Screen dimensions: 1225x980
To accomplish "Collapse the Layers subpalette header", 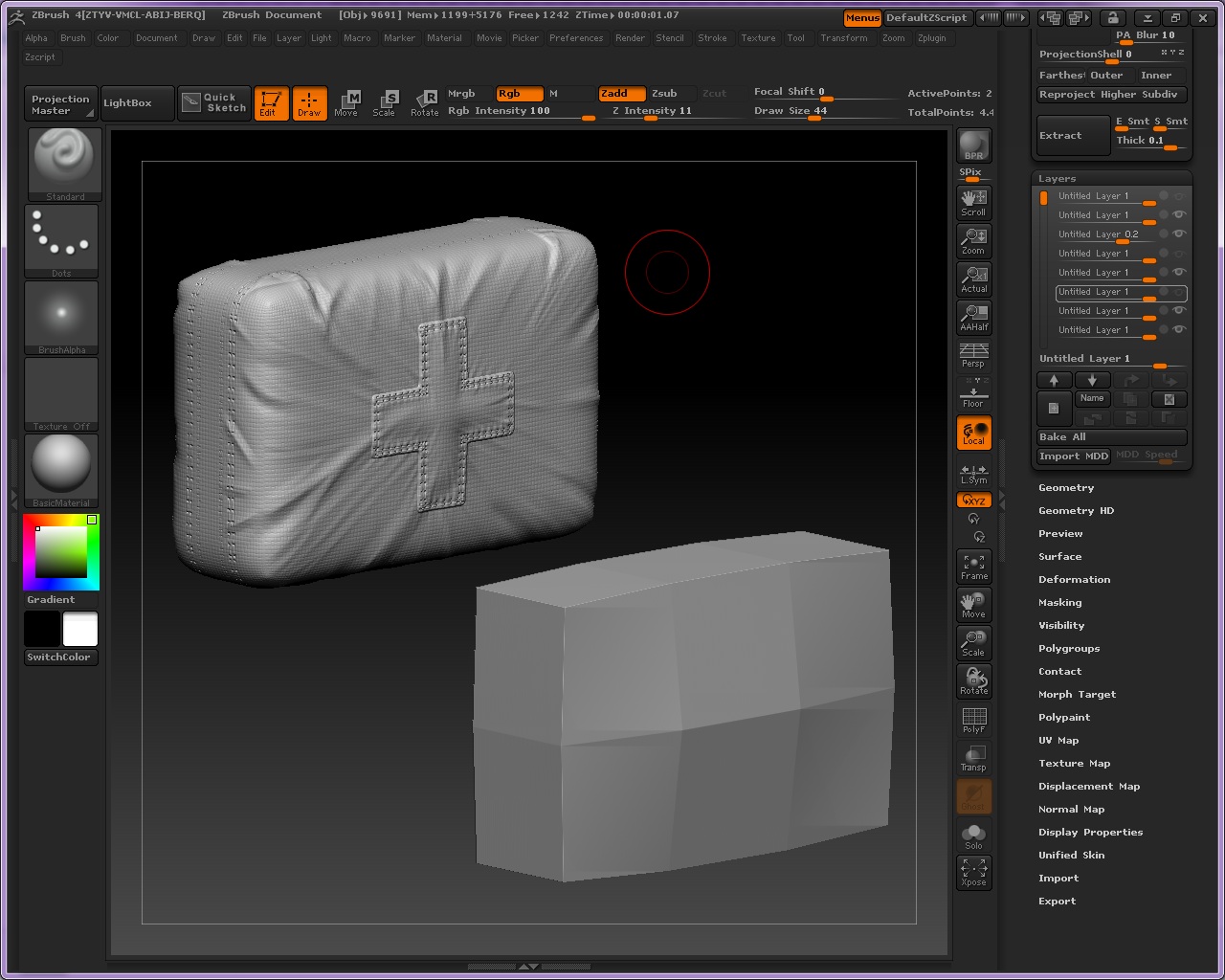I will pos(1057,179).
